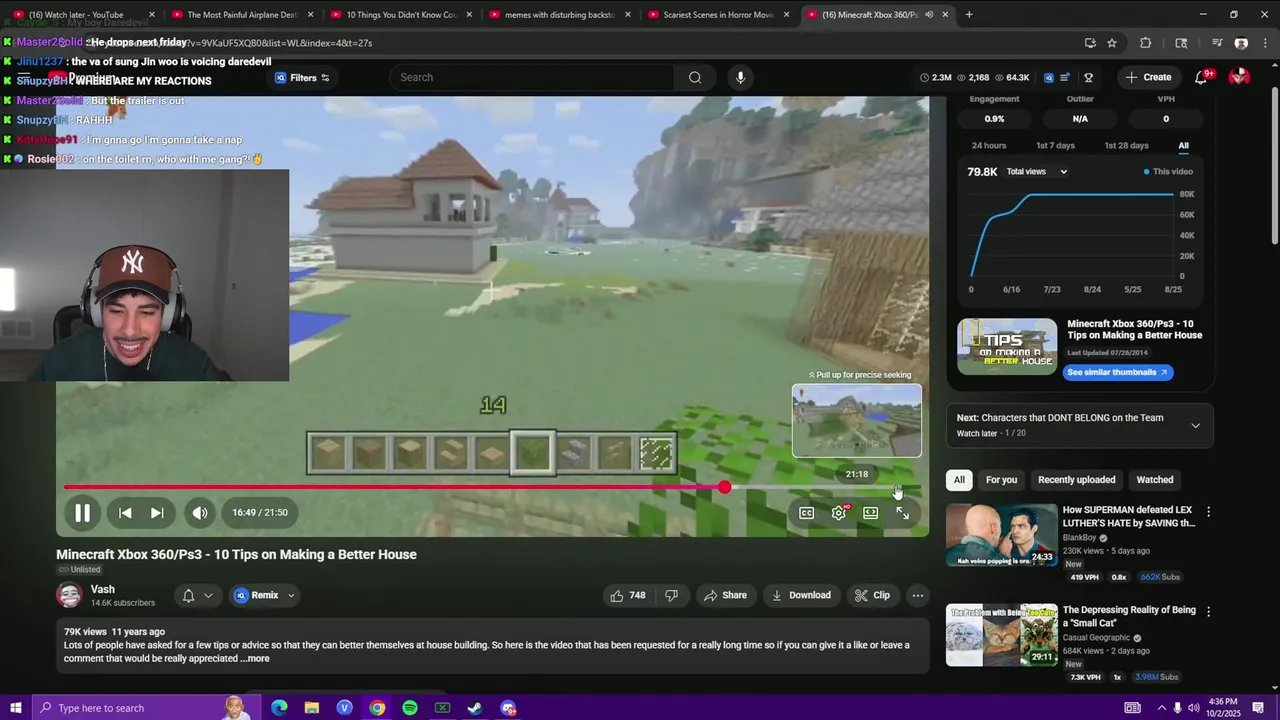Bookmark this page with the star icon
Image resolution: width=1280 pixels, height=720 pixels.
point(1112,43)
